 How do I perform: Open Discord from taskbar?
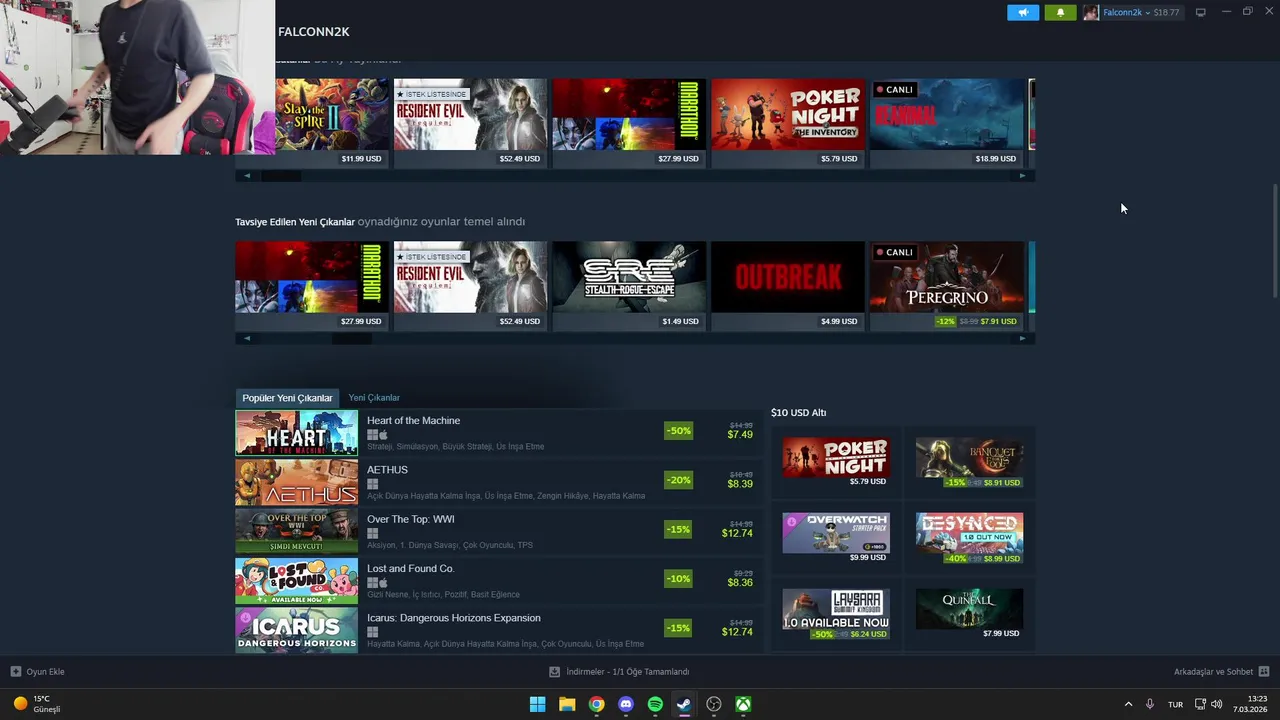pos(626,704)
